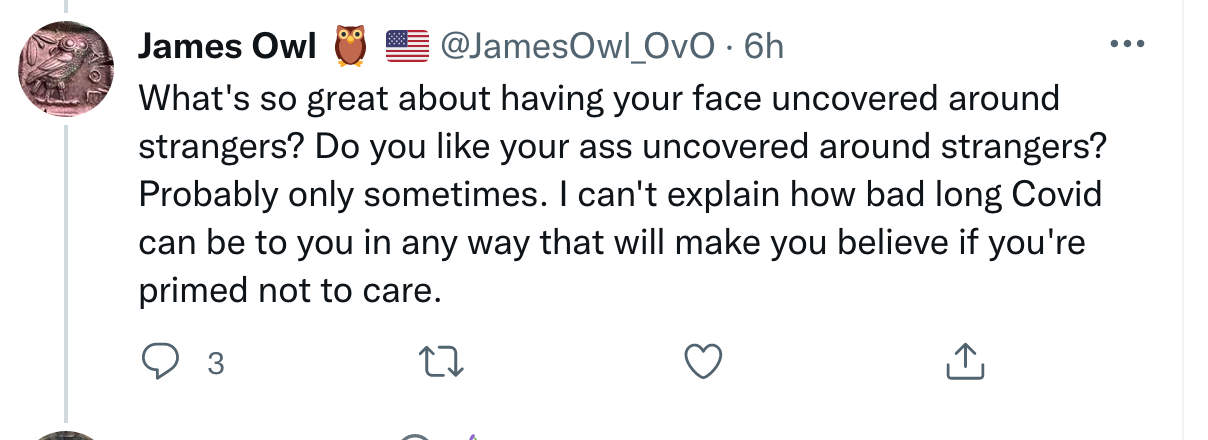Open the three-dot more options menu
The width and height of the screenshot is (1208, 440).
click(x=1127, y=45)
